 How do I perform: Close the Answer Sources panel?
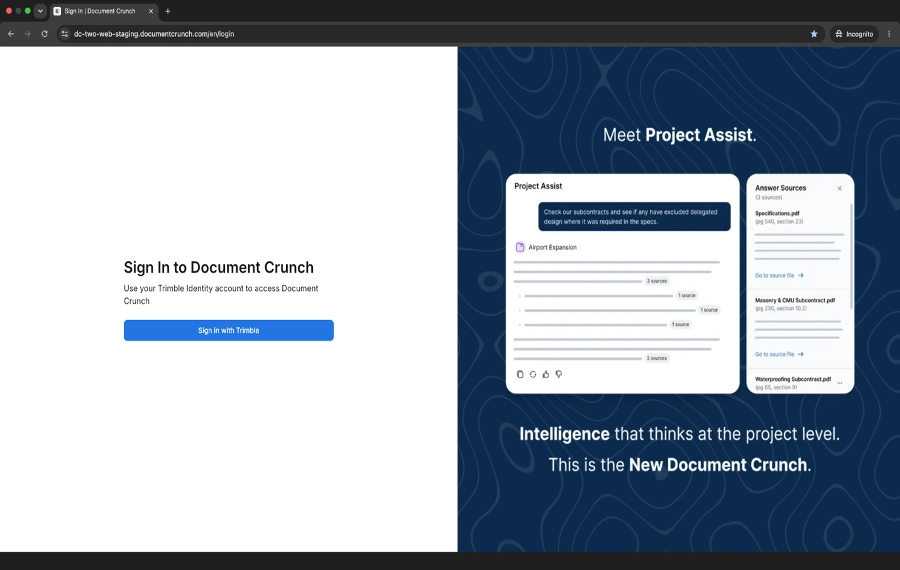[839, 188]
